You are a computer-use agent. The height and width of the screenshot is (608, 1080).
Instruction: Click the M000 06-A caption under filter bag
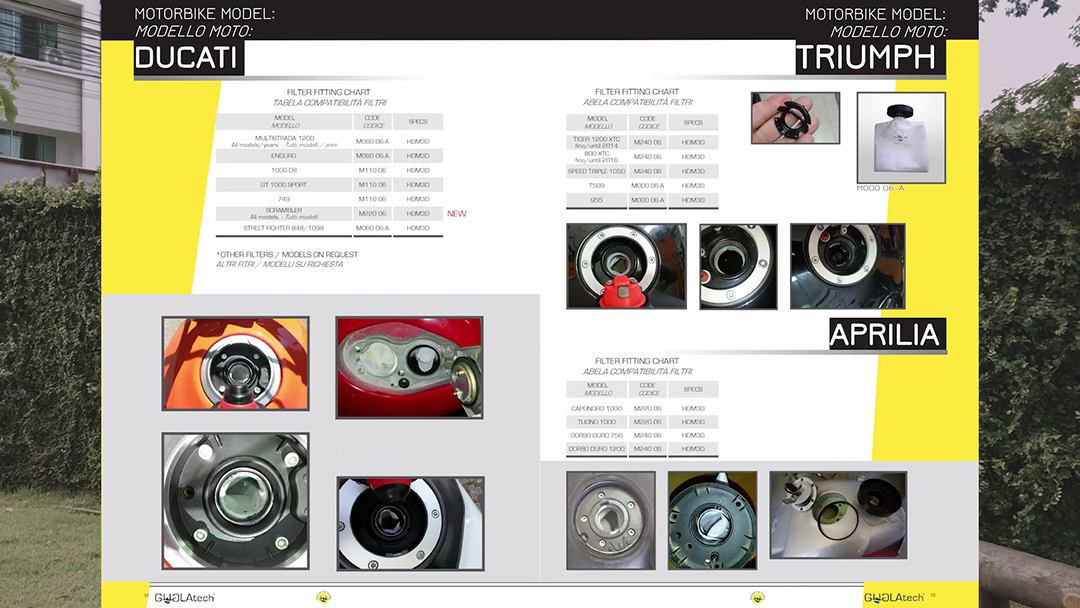[880, 188]
